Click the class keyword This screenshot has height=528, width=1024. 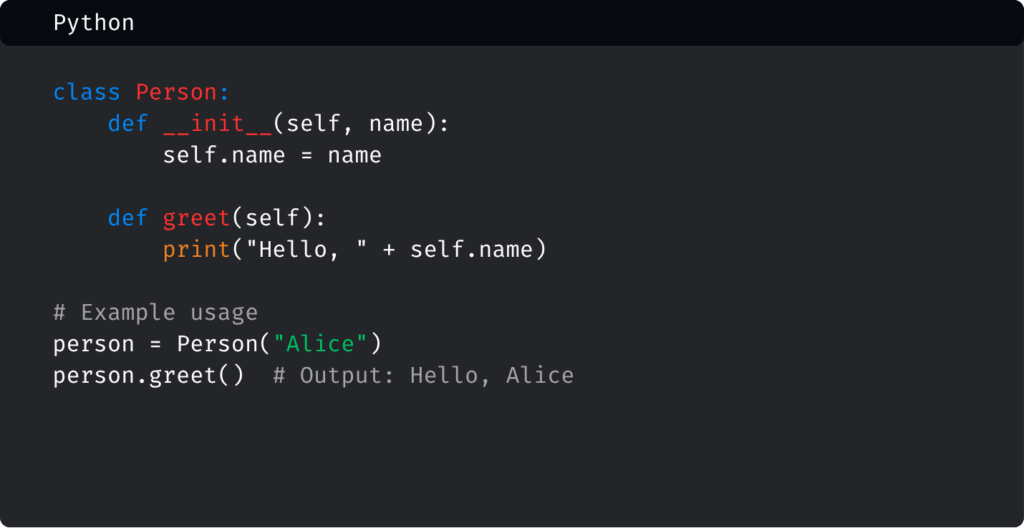click(87, 93)
